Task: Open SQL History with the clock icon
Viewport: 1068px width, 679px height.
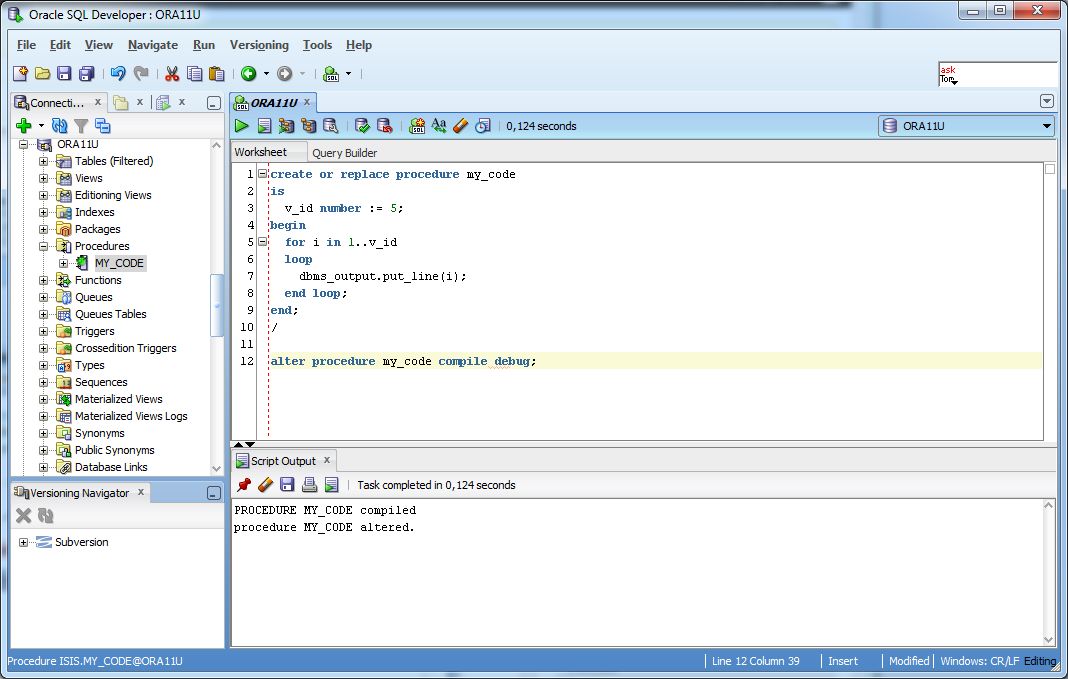Action: point(483,125)
